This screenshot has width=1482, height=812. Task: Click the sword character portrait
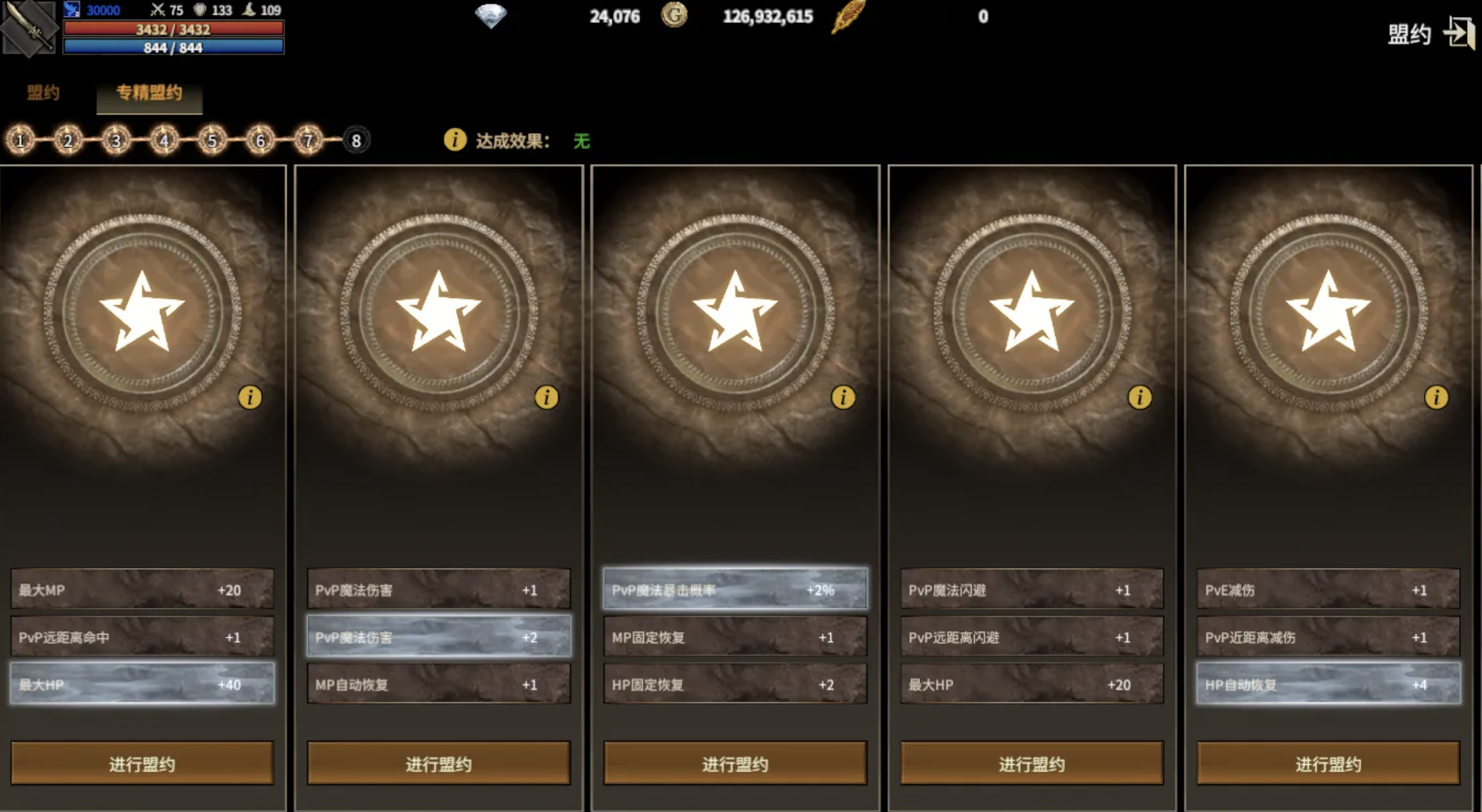[28, 27]
